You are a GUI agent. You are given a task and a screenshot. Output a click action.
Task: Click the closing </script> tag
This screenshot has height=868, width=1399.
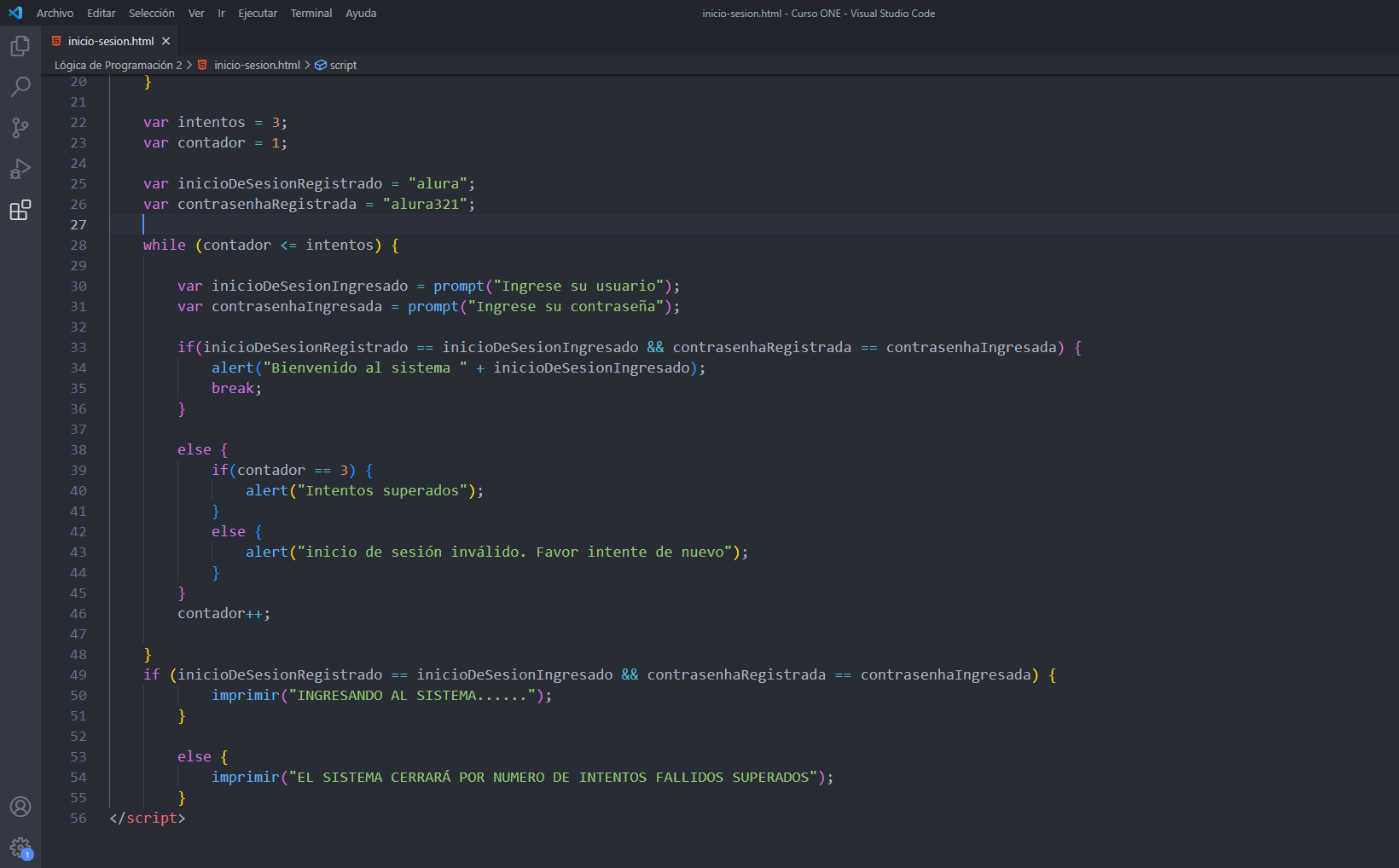pyautogui.click(x=148, y=819)
